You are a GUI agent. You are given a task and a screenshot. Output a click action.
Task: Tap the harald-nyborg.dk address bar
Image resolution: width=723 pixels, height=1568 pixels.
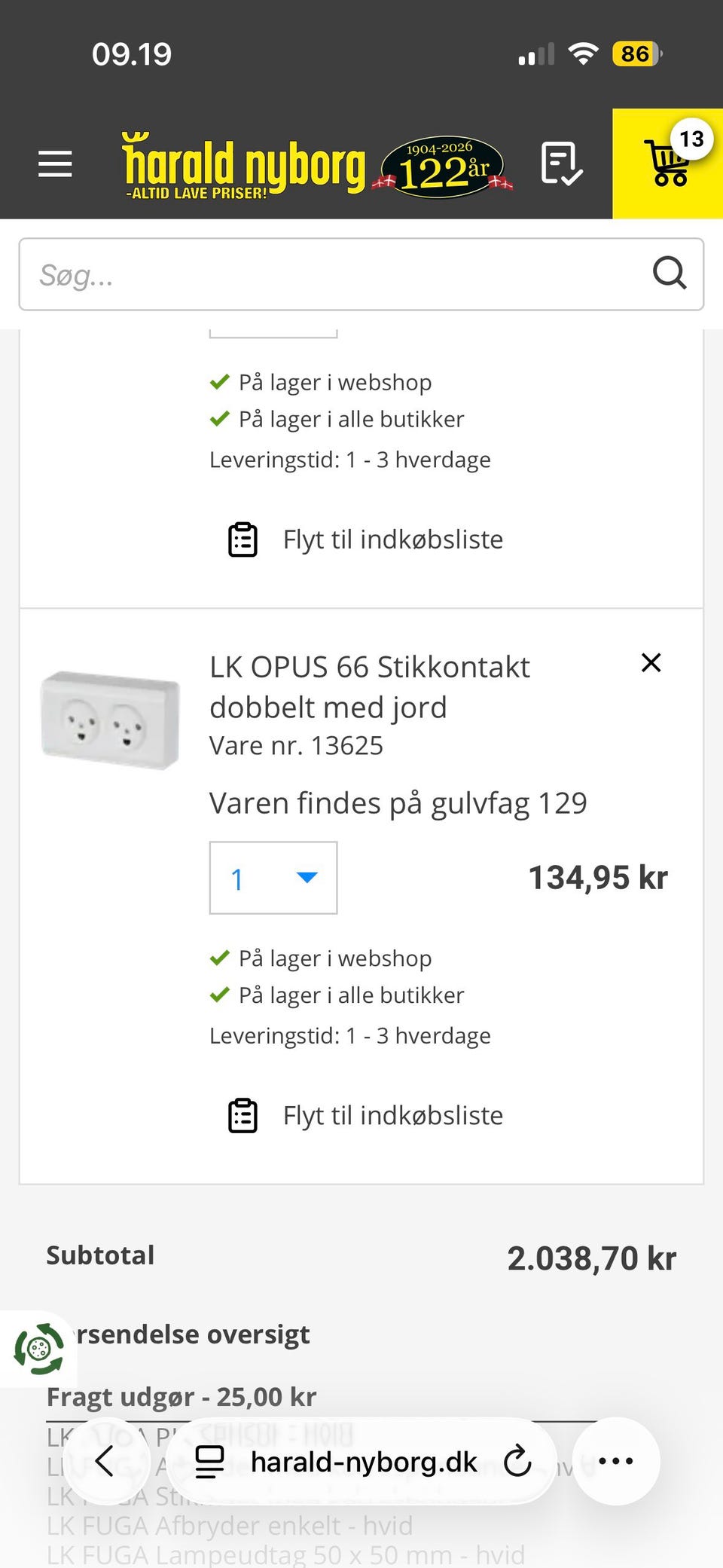pos(363,1462)
